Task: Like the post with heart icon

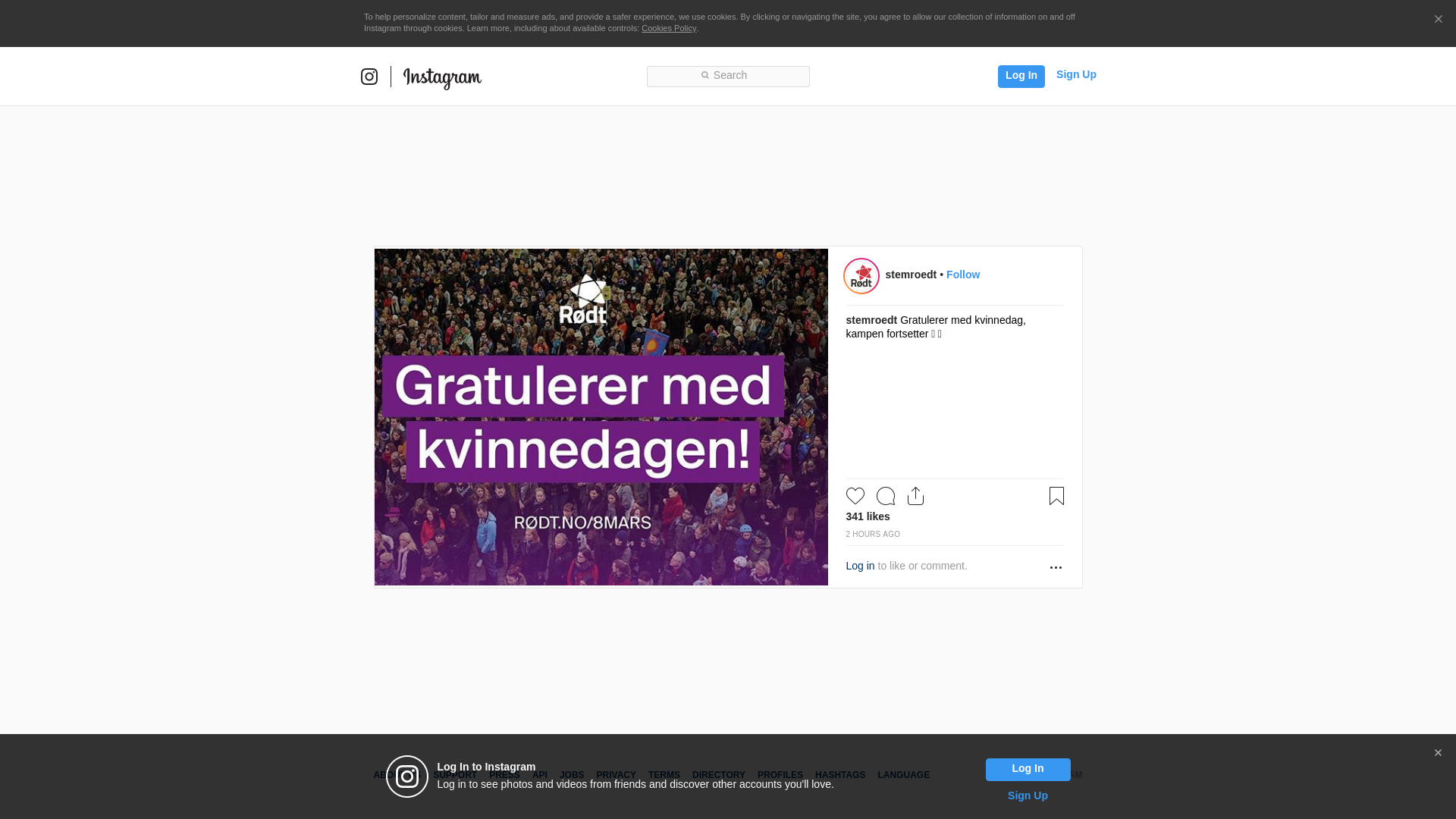Action: pyautogui.click(x=855, y=496)
